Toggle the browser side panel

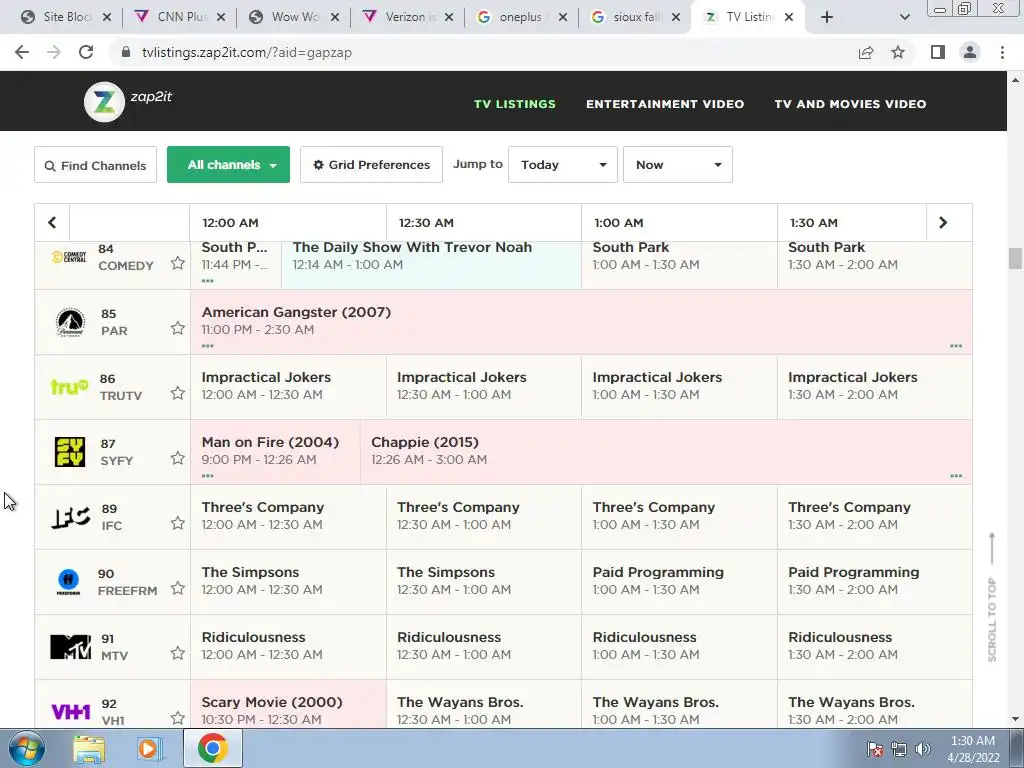938,52
